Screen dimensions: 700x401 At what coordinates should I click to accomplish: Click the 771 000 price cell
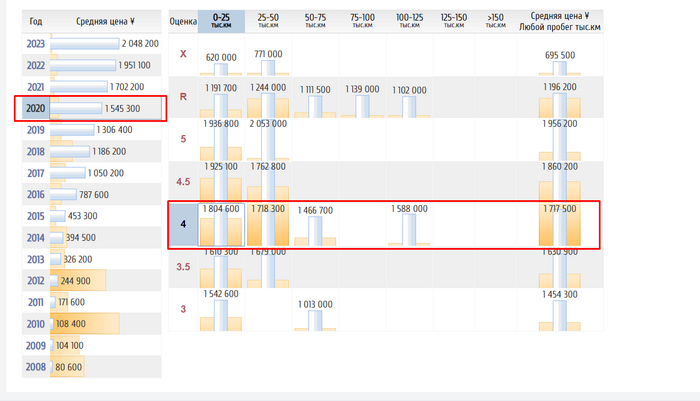[x=268, y=54]
